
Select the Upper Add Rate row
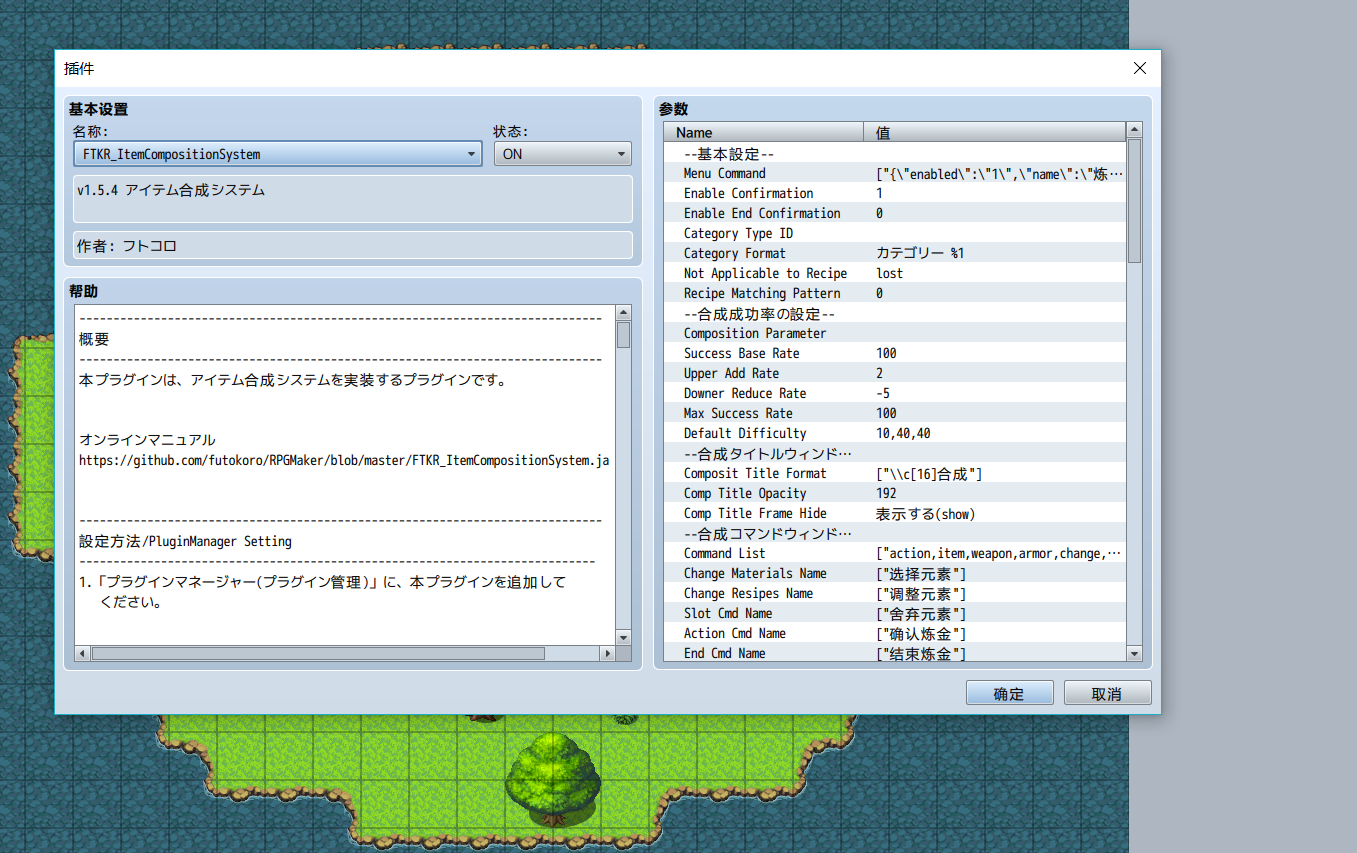(895, 373)
